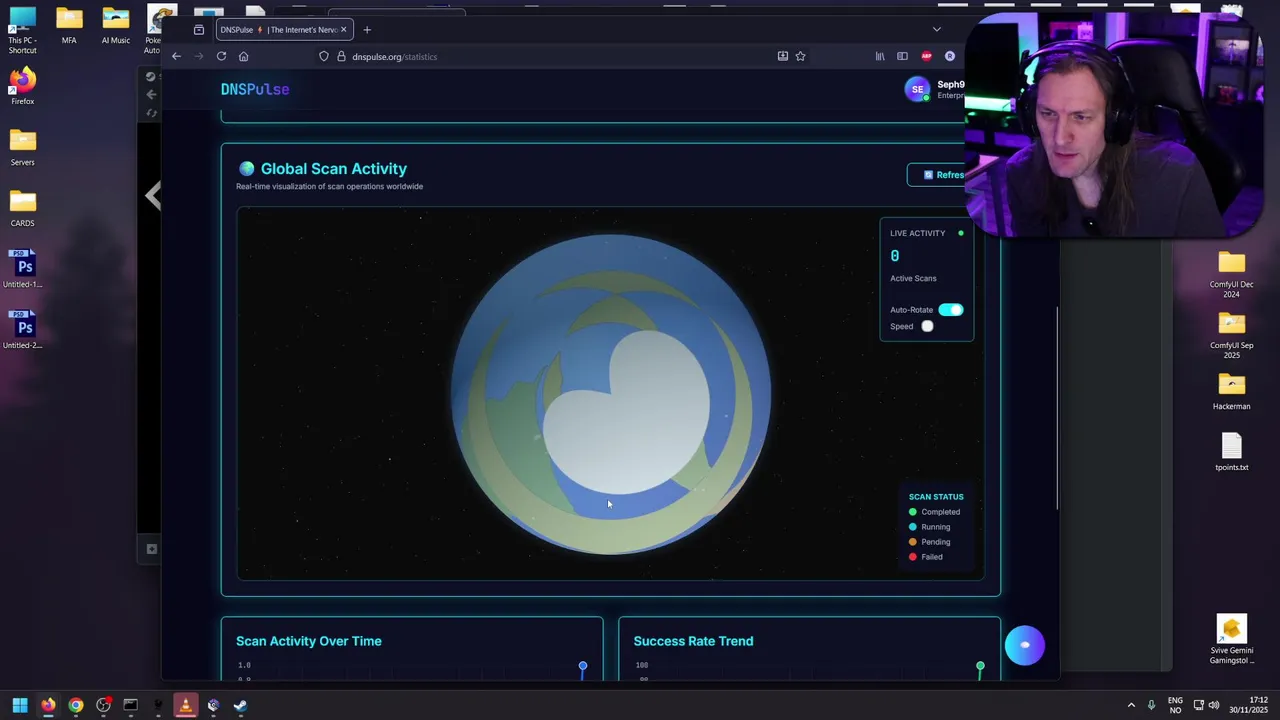The height and width of the screenshot is (720, 1280).
Task: Open Steam from the taskbar
Action: click(x=240, y=705)
